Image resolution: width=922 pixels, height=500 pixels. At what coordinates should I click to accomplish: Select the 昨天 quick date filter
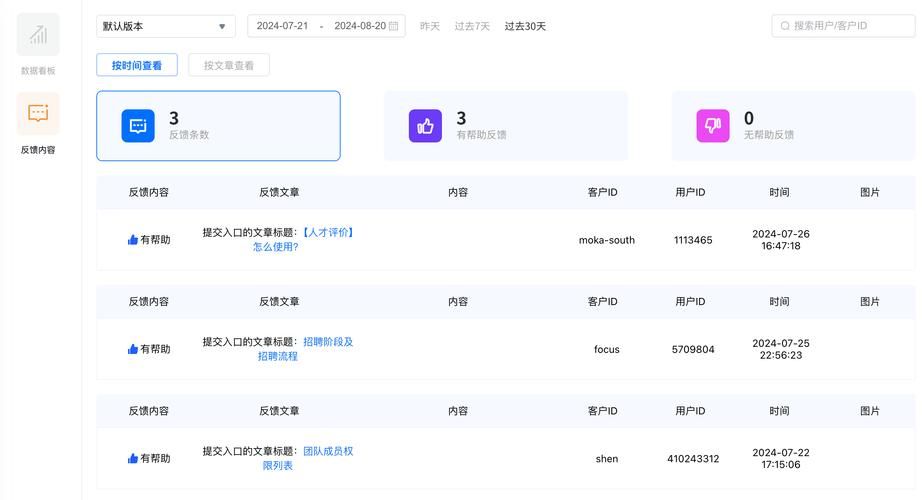click(x=430, y=26)
